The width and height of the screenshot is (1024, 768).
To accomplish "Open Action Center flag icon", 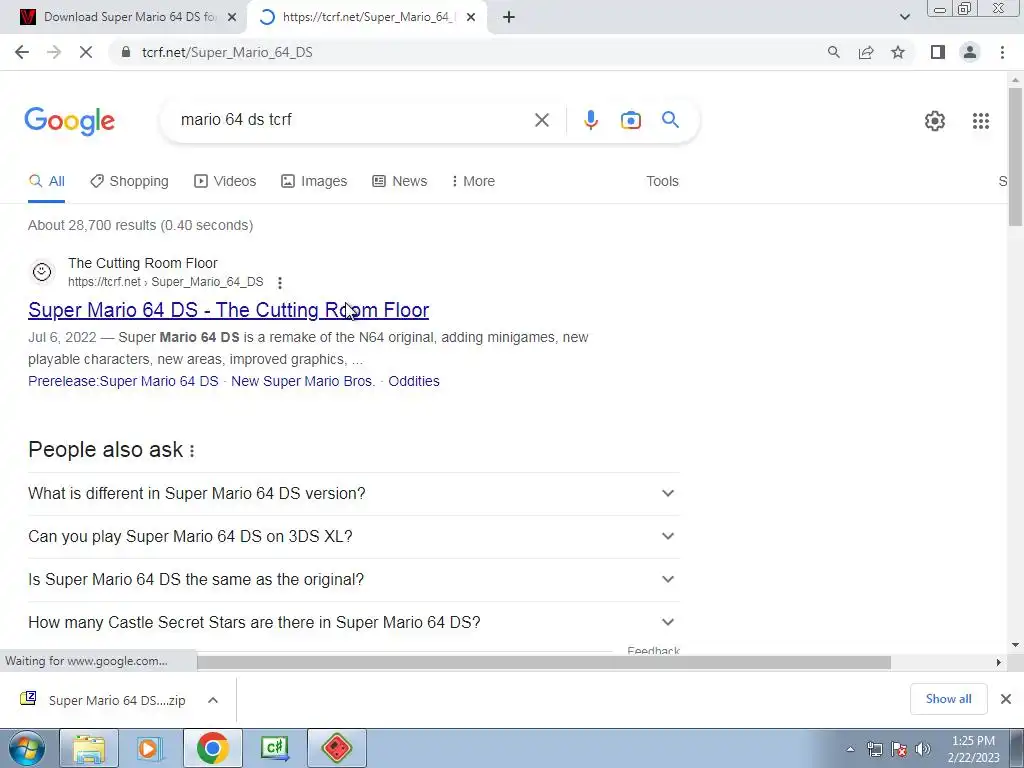I will (x=899, y=749).
